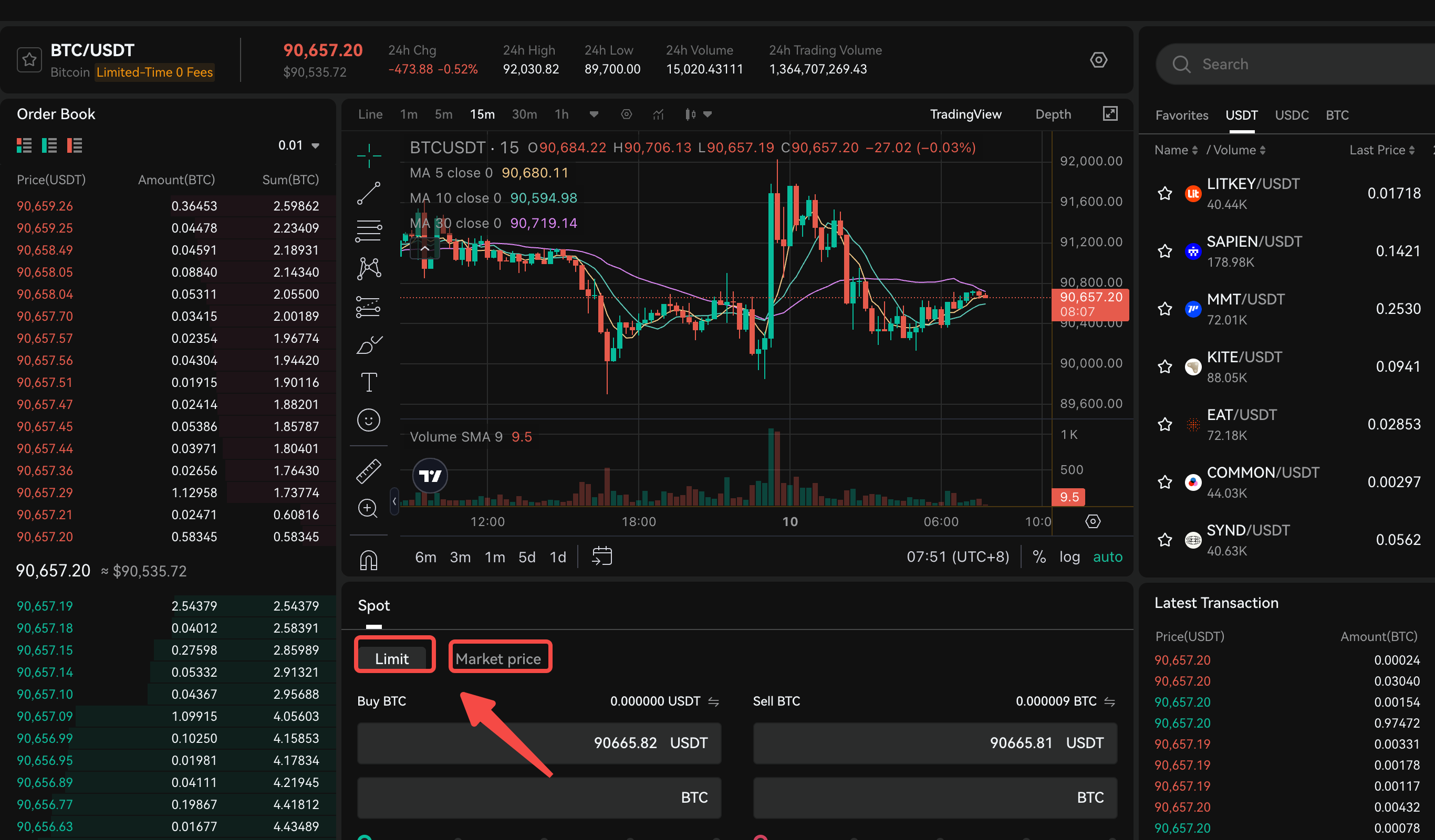
Task: Open timezone 07:51 (UTC+8) selector
Action: pyautogui.click(x=958, y=556)
